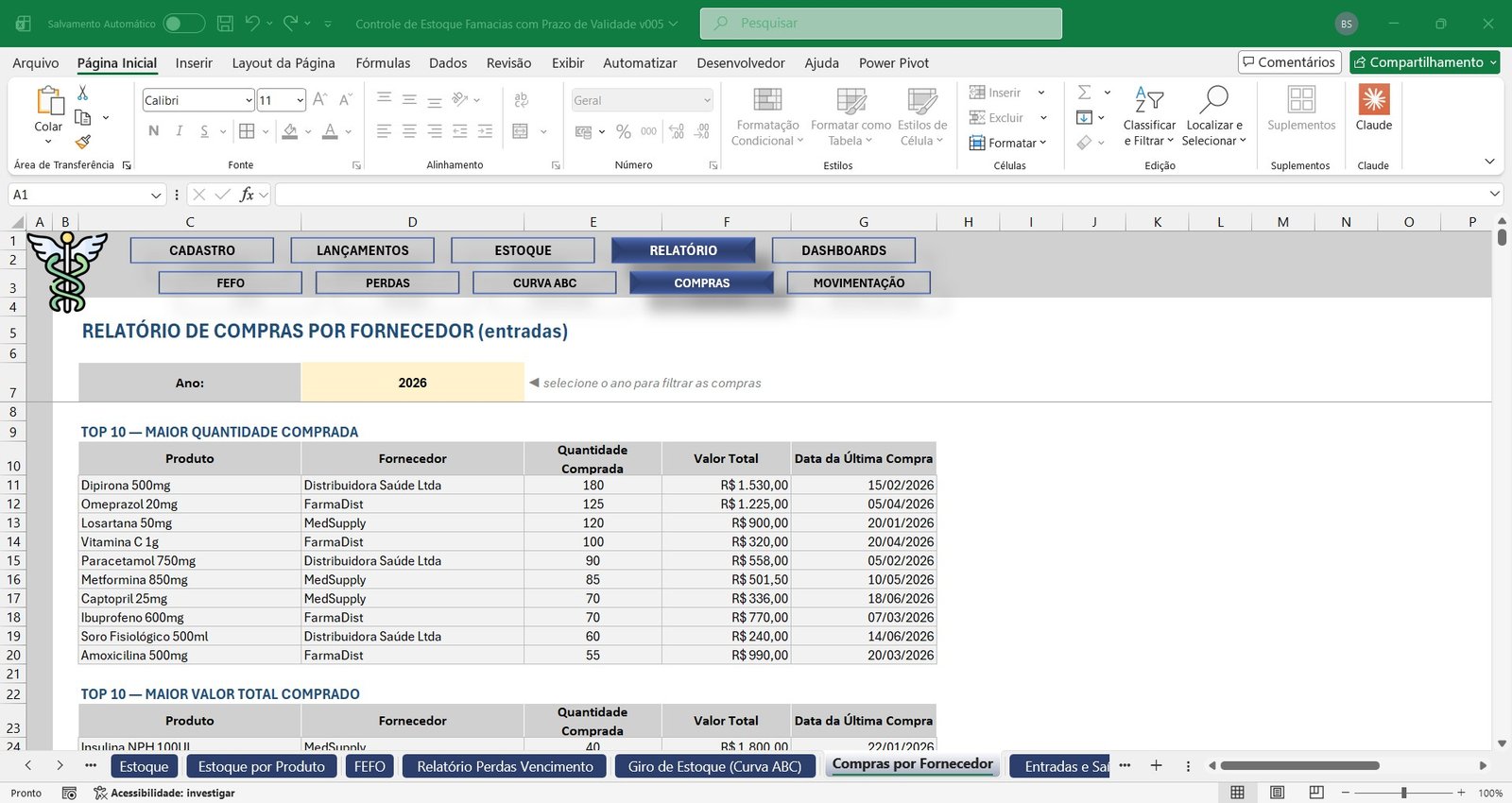Select the year cell 2026
The height and width of the screenshot is (803, 1512).
412,383
